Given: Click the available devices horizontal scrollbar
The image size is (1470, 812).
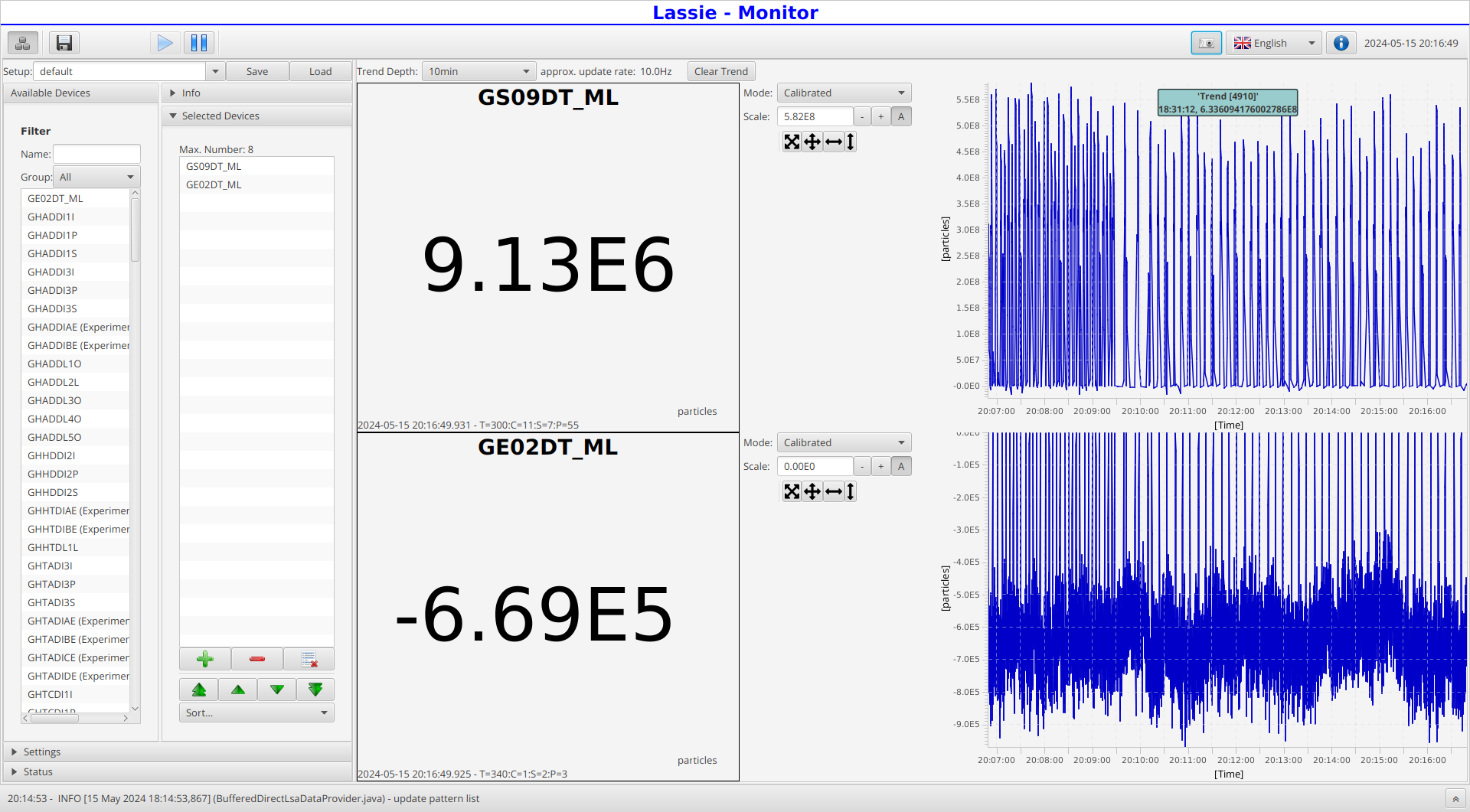Looking at the screenshot, I should coord(76,718).
